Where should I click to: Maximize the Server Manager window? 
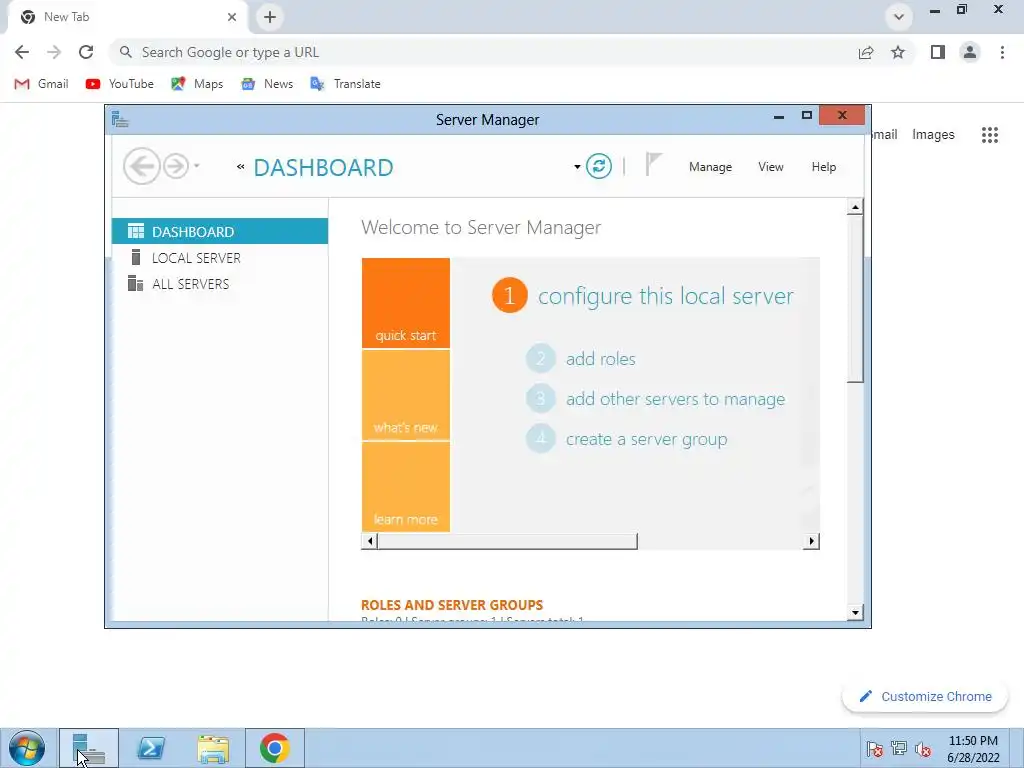tap(807, 116)
